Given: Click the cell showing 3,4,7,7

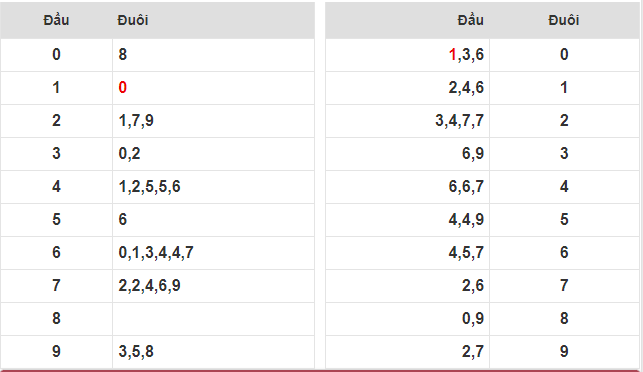Looking at the screenshot, I should [408, 121].
